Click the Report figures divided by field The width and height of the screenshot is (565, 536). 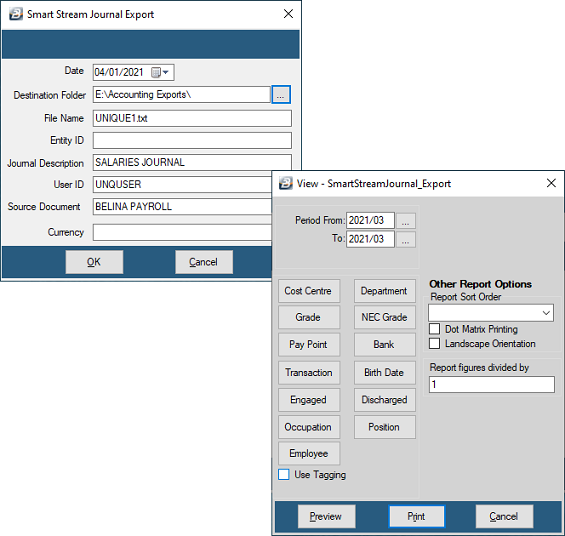pos(491,385)
